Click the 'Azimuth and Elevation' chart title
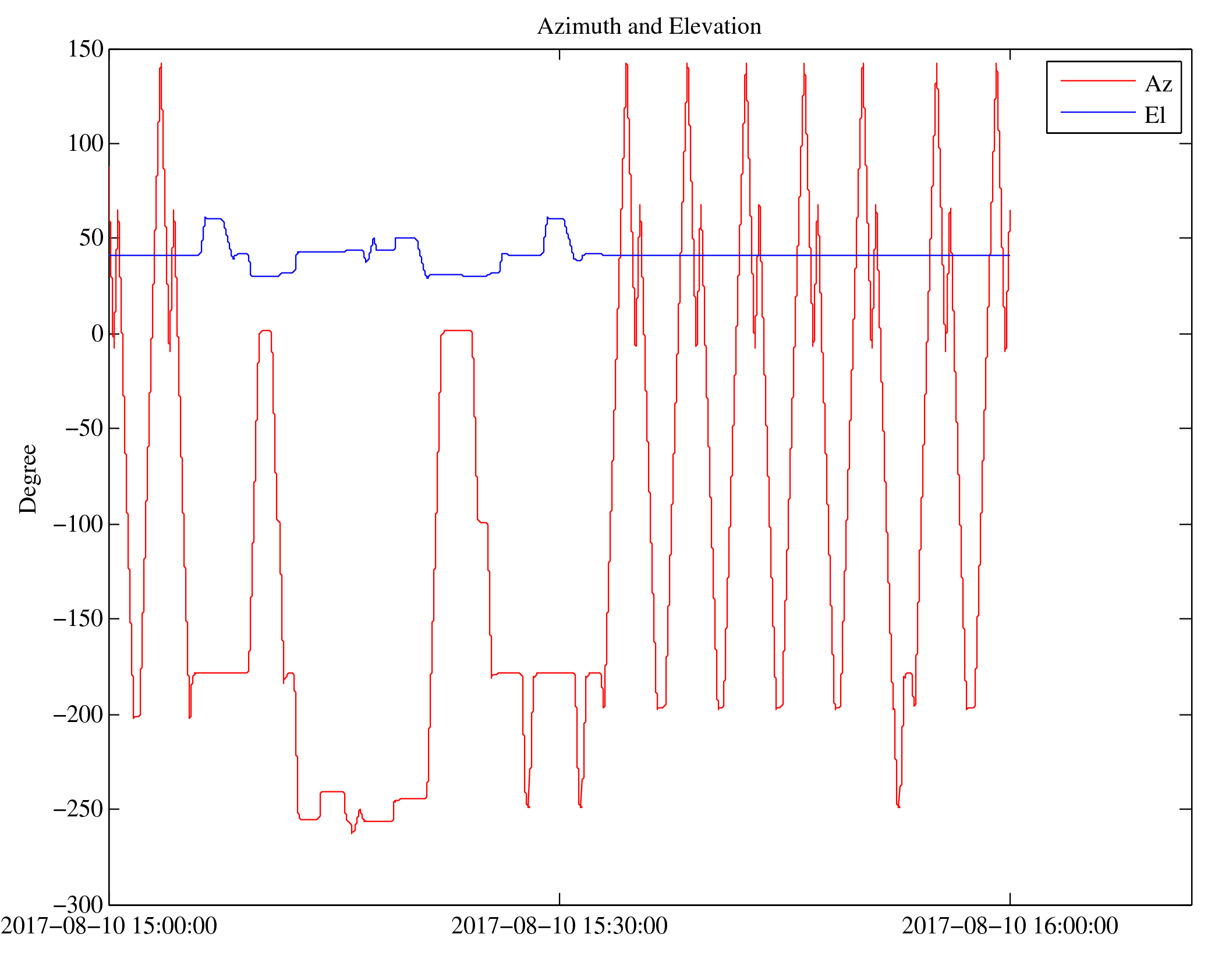 [649, 27]
